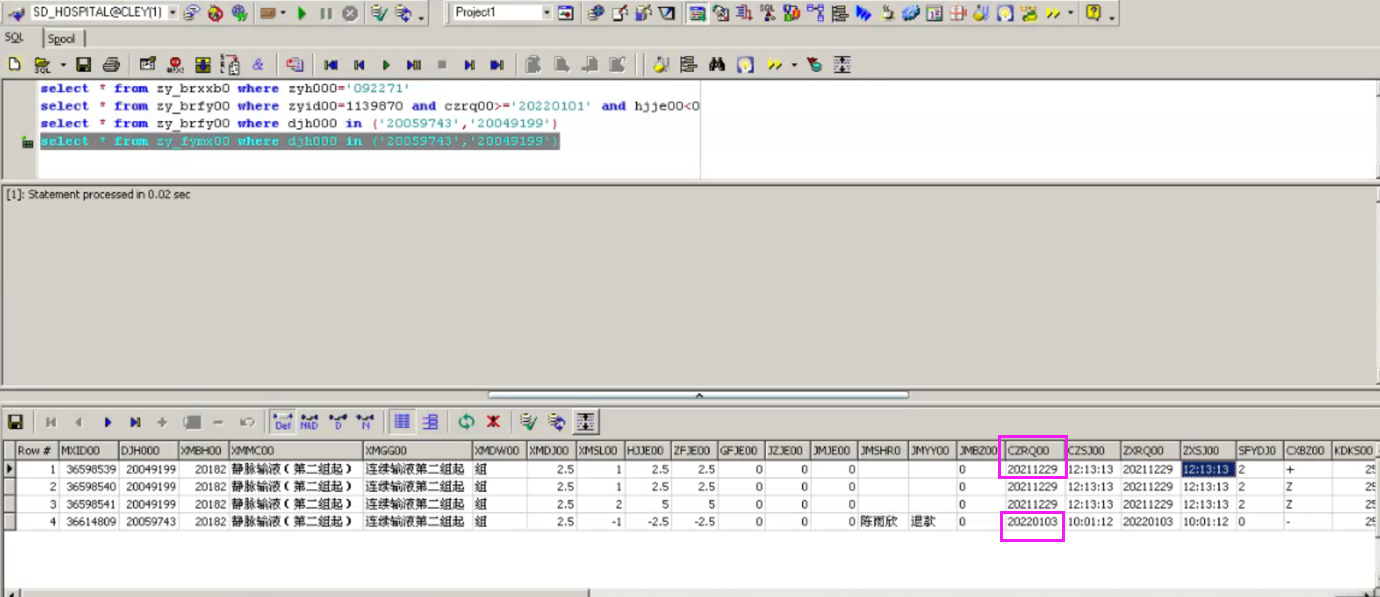Expand the Project1 combo box

[547, 13]
